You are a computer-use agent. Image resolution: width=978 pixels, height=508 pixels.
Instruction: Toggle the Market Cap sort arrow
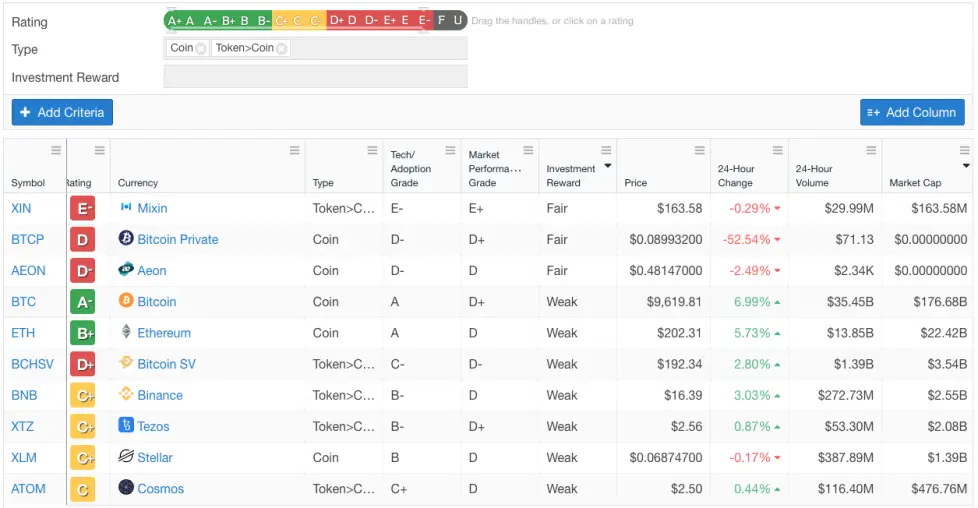point(966,166)
